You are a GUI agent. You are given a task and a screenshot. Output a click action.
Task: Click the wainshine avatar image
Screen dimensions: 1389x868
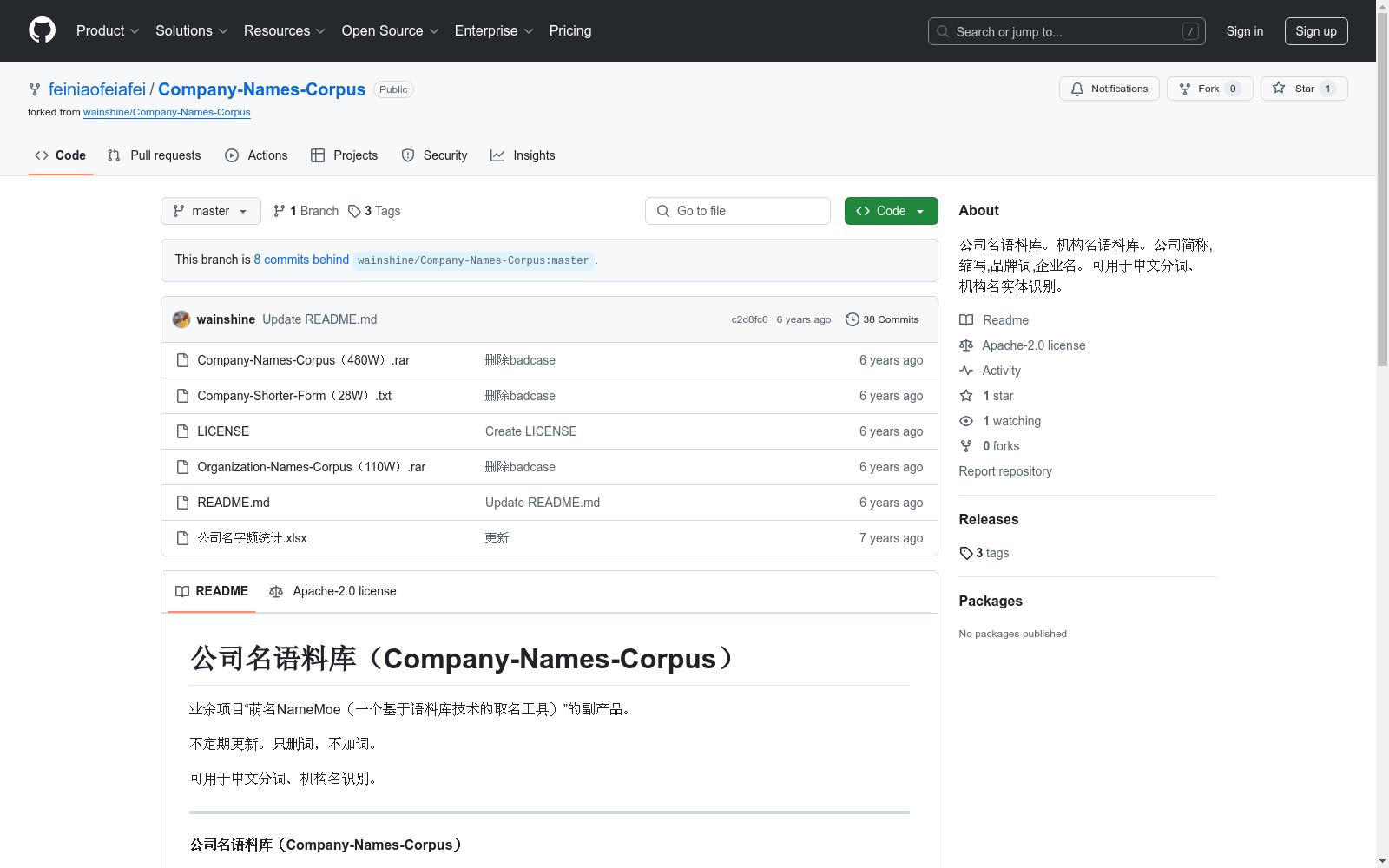pos(181,319)
